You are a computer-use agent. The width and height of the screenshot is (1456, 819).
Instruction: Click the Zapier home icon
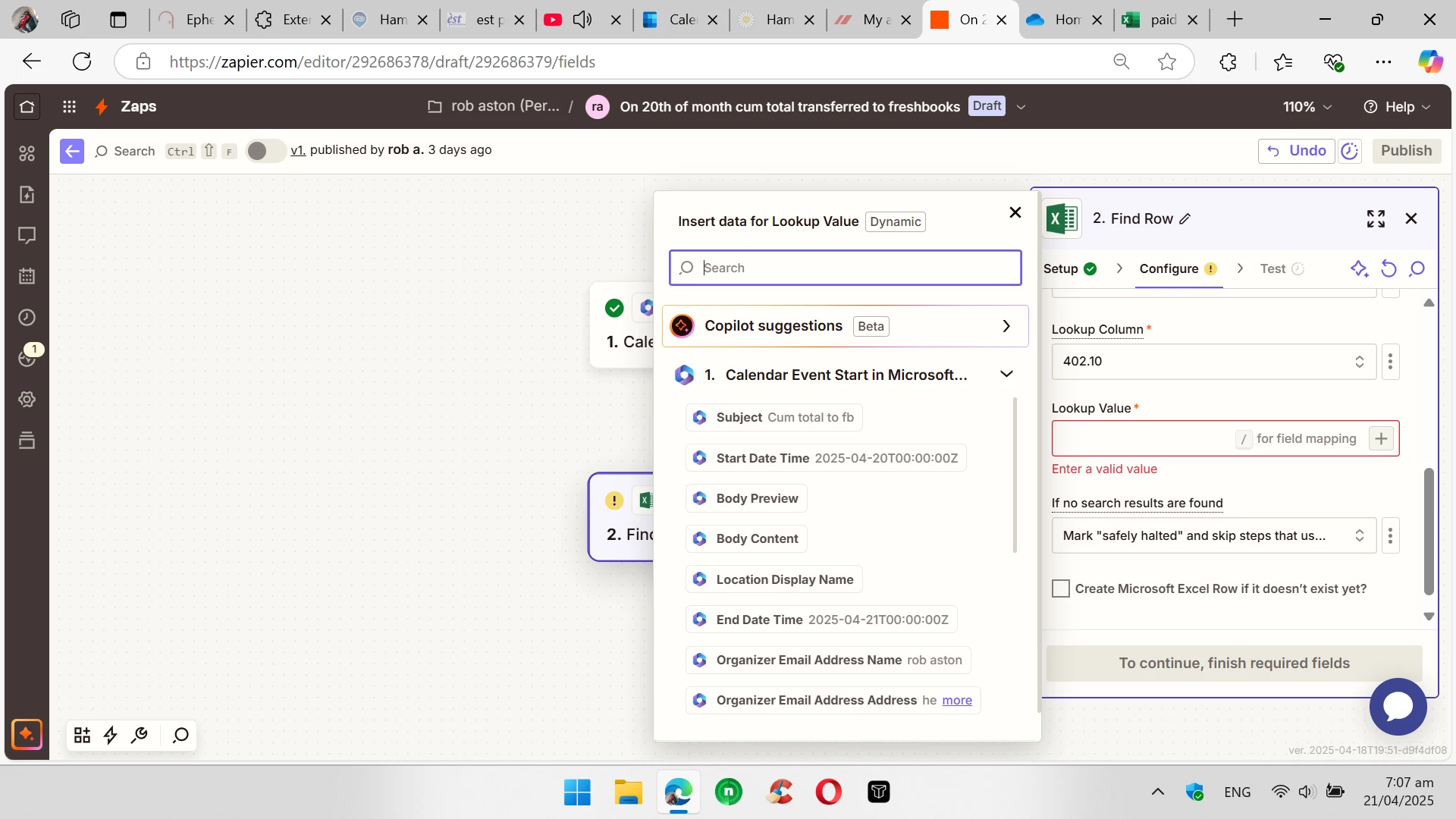click(x=27, y=107)
